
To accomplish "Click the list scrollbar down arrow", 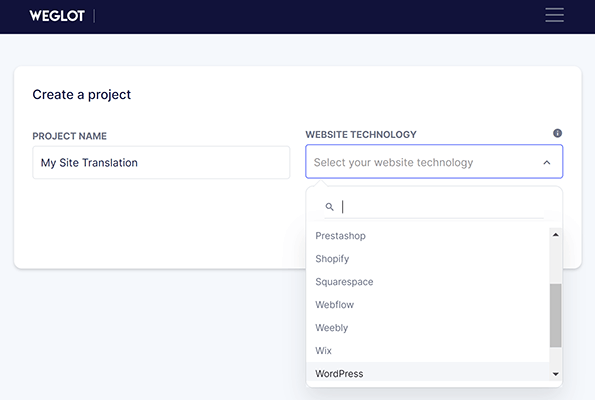I will (x=556, y=374).
